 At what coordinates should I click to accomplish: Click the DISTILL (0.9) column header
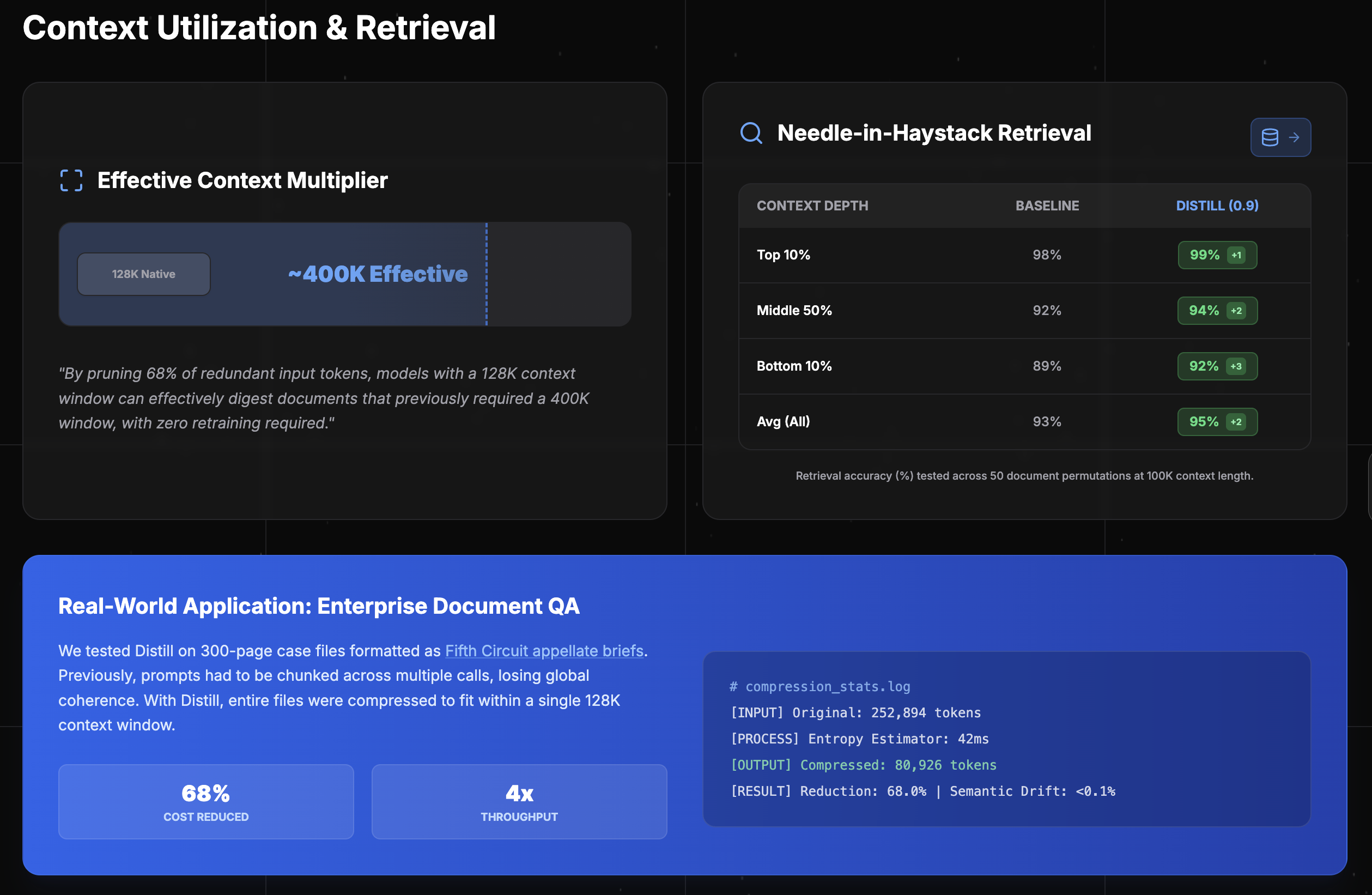coord(1217,206)
